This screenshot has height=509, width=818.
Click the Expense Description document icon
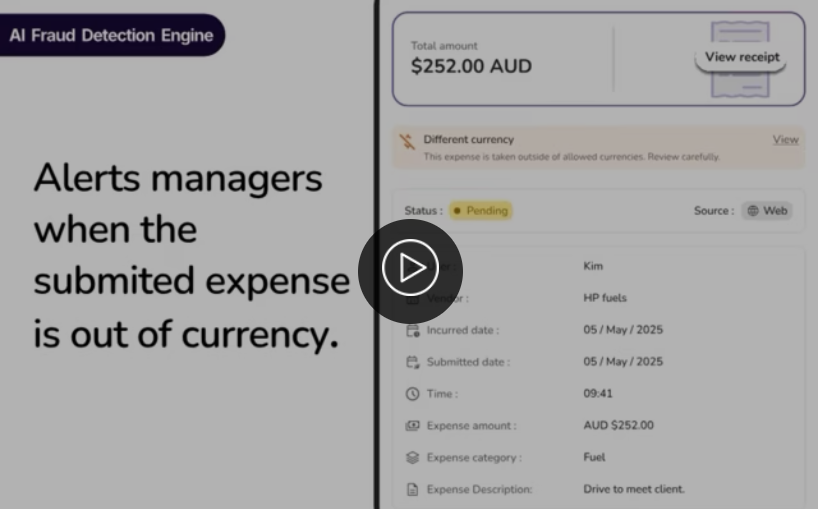413,489
